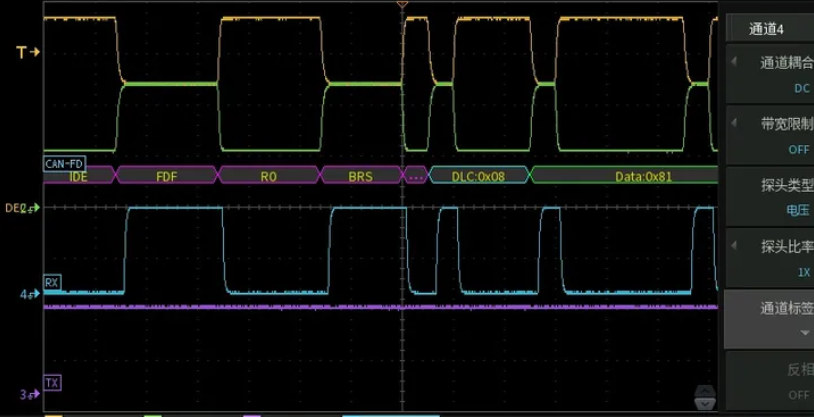Select the DLC:0x08 decode field

click(478, 176)
